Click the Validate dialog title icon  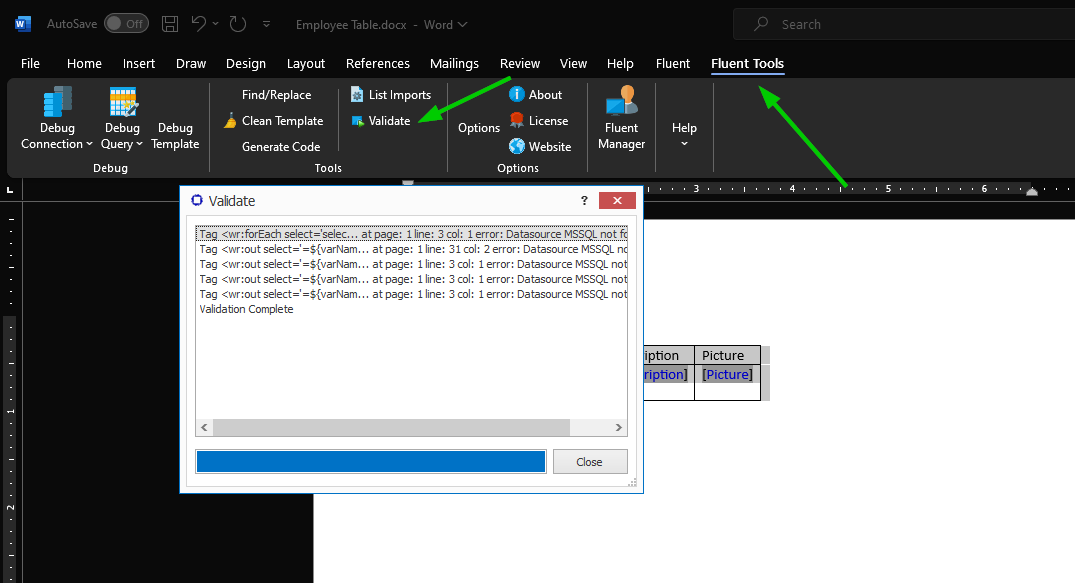(197, 200)
